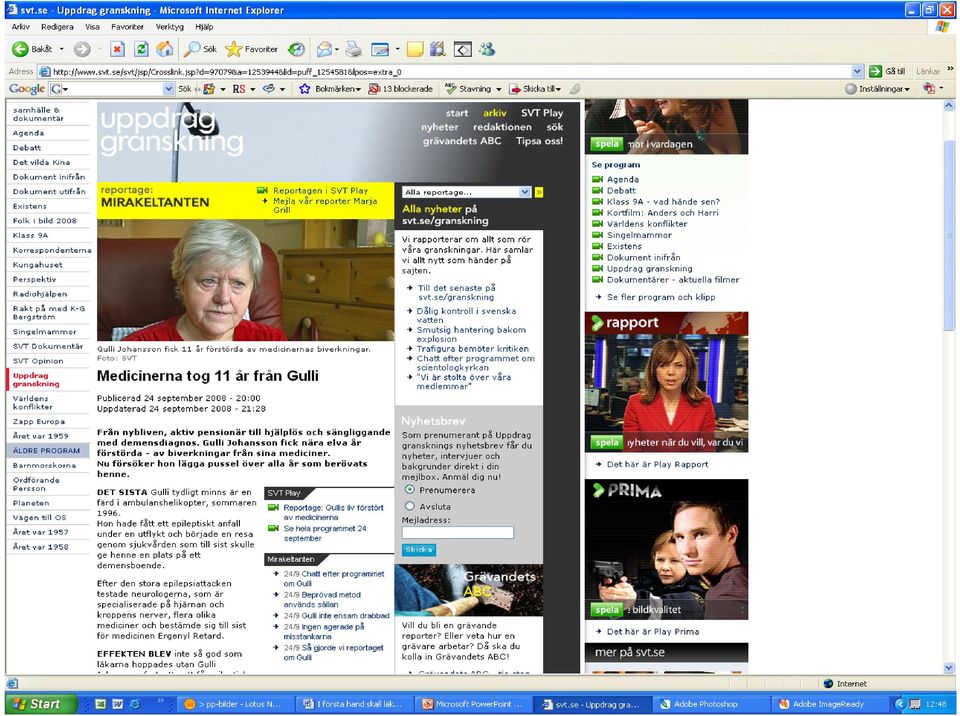Open the Back button history dropdown
Viewport: 960px width, 716px height.
62,49
